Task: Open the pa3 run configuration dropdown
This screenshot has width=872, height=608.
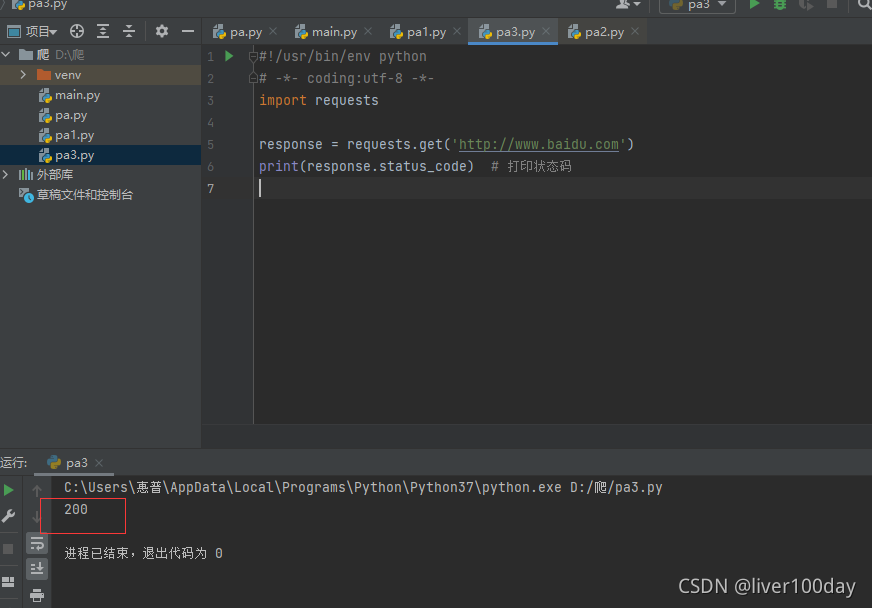Action: 697,5
